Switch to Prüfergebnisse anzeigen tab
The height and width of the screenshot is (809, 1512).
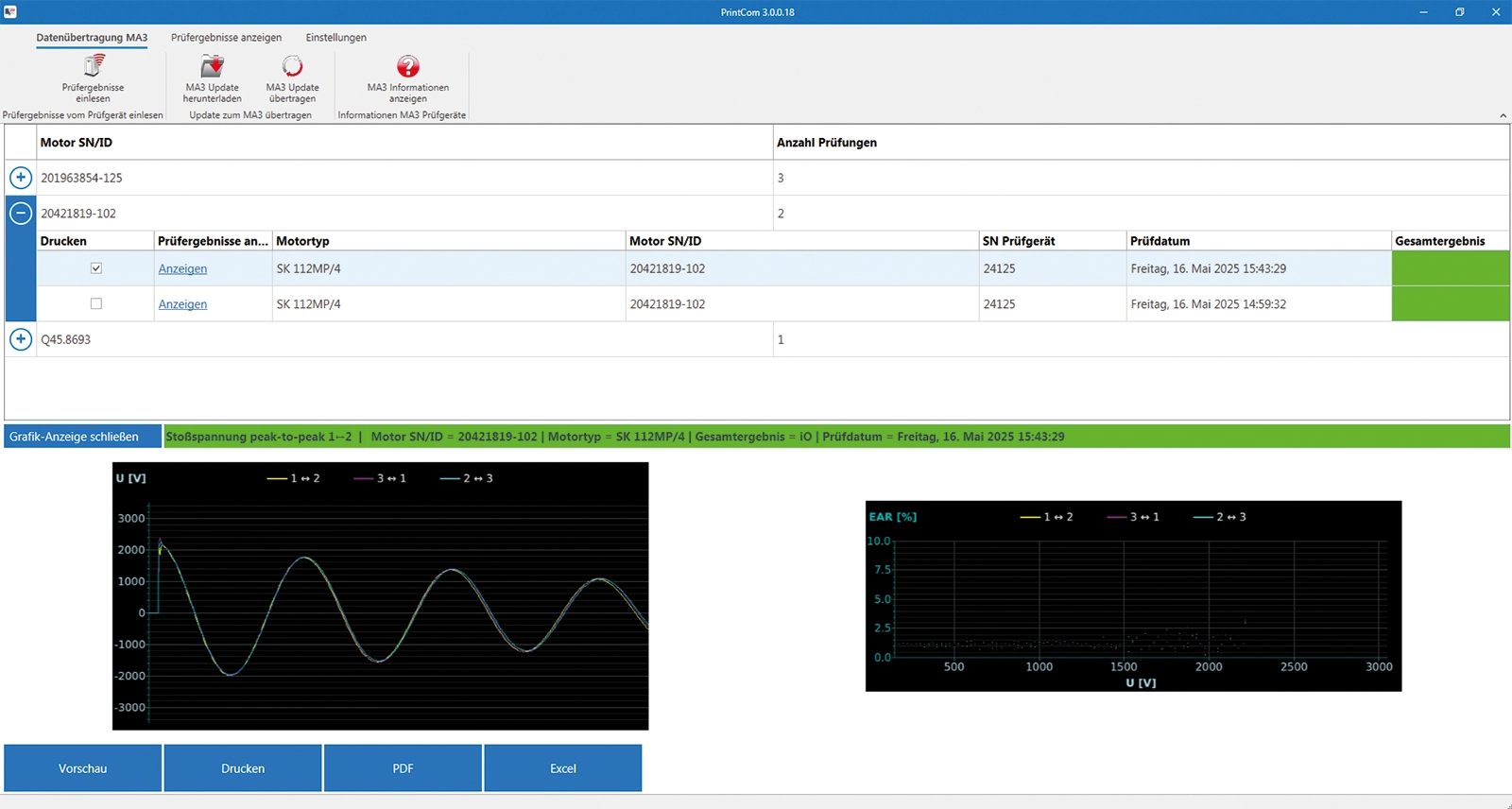[x=226, y=38]
